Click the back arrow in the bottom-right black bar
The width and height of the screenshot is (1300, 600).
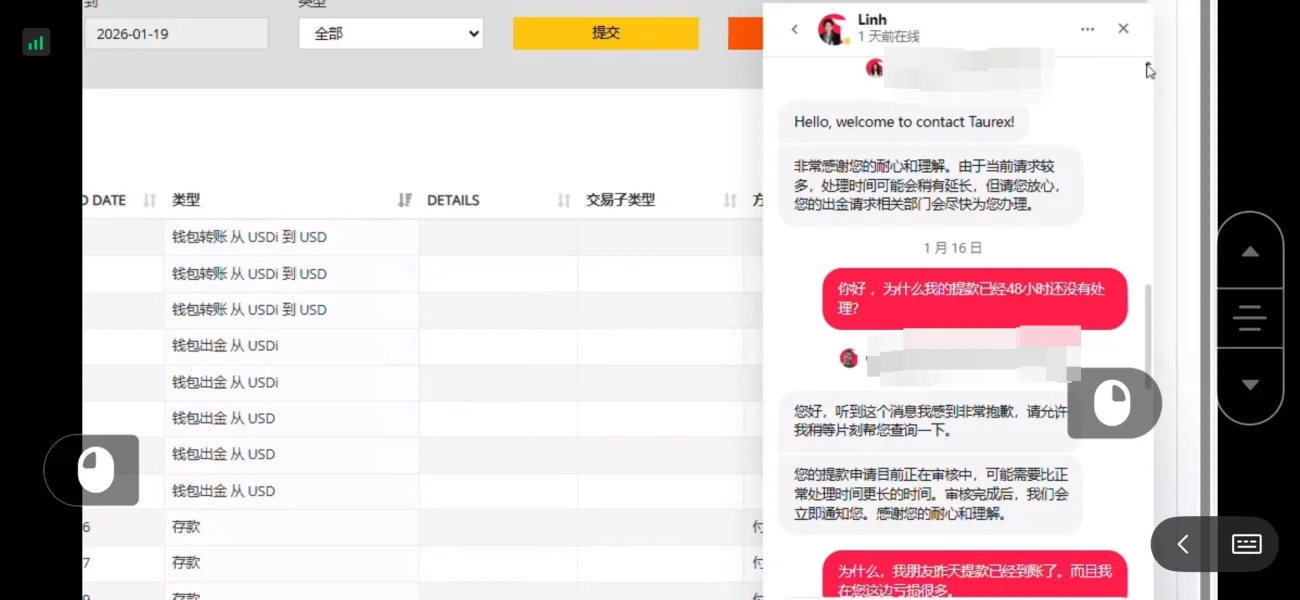coord(1181,544)
